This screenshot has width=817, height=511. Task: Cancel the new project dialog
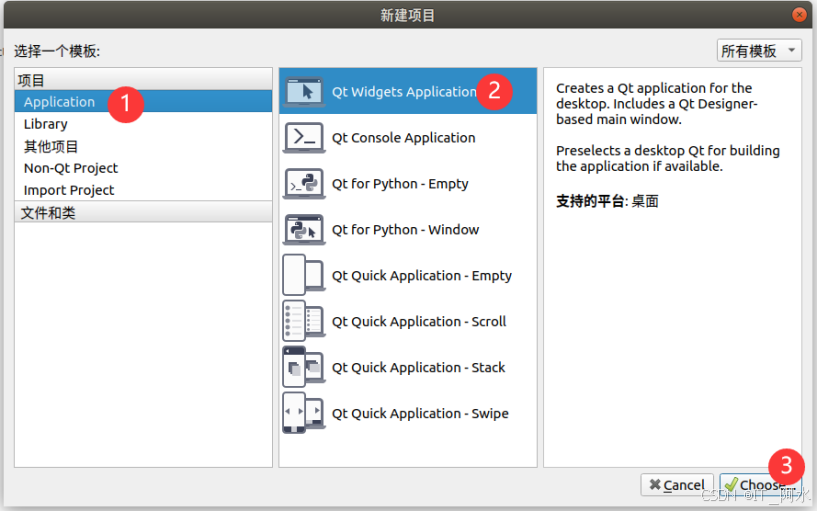677,485
